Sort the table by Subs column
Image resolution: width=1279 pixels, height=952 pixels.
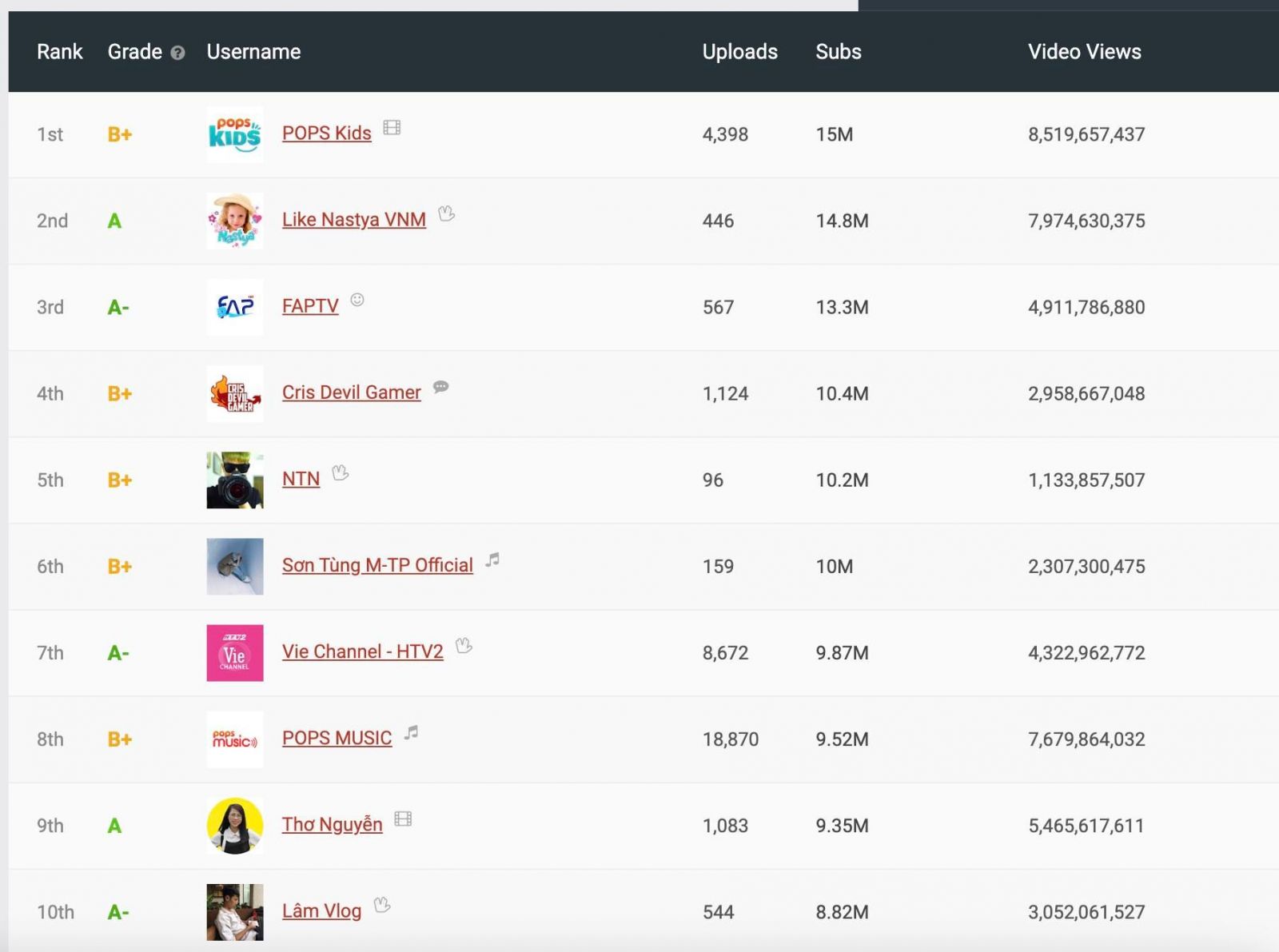coord(838,52)
